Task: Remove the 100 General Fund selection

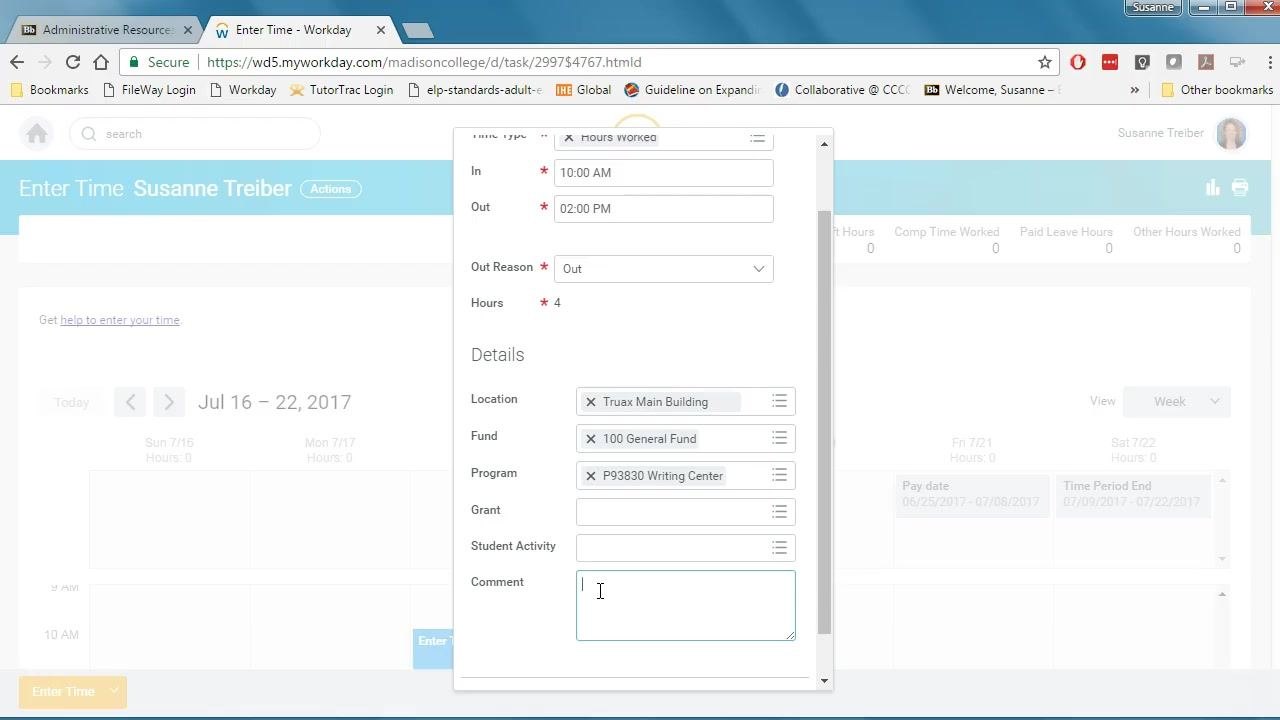Action: click(591, 439)
